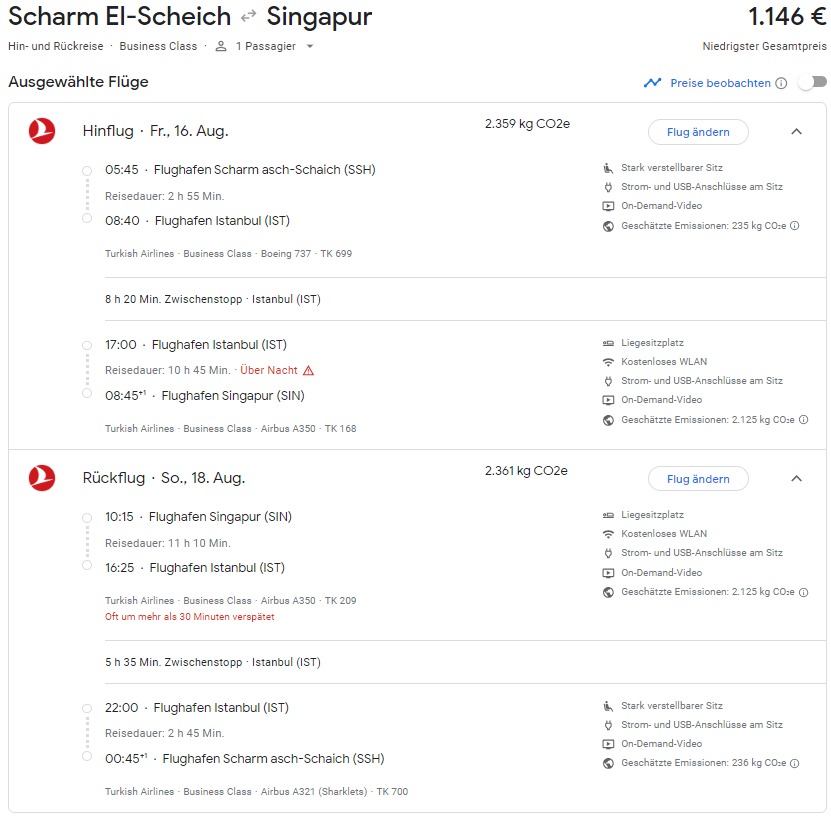The width and height of the screenshot is (831, 820).
Task: Click the passenger person icon
Action: pos(221,46)
